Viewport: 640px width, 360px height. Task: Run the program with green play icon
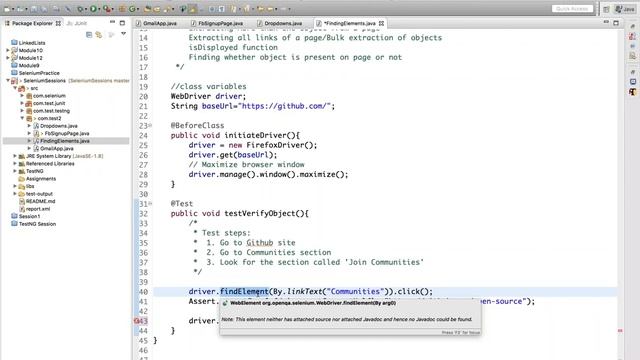(x=93, y=9)
